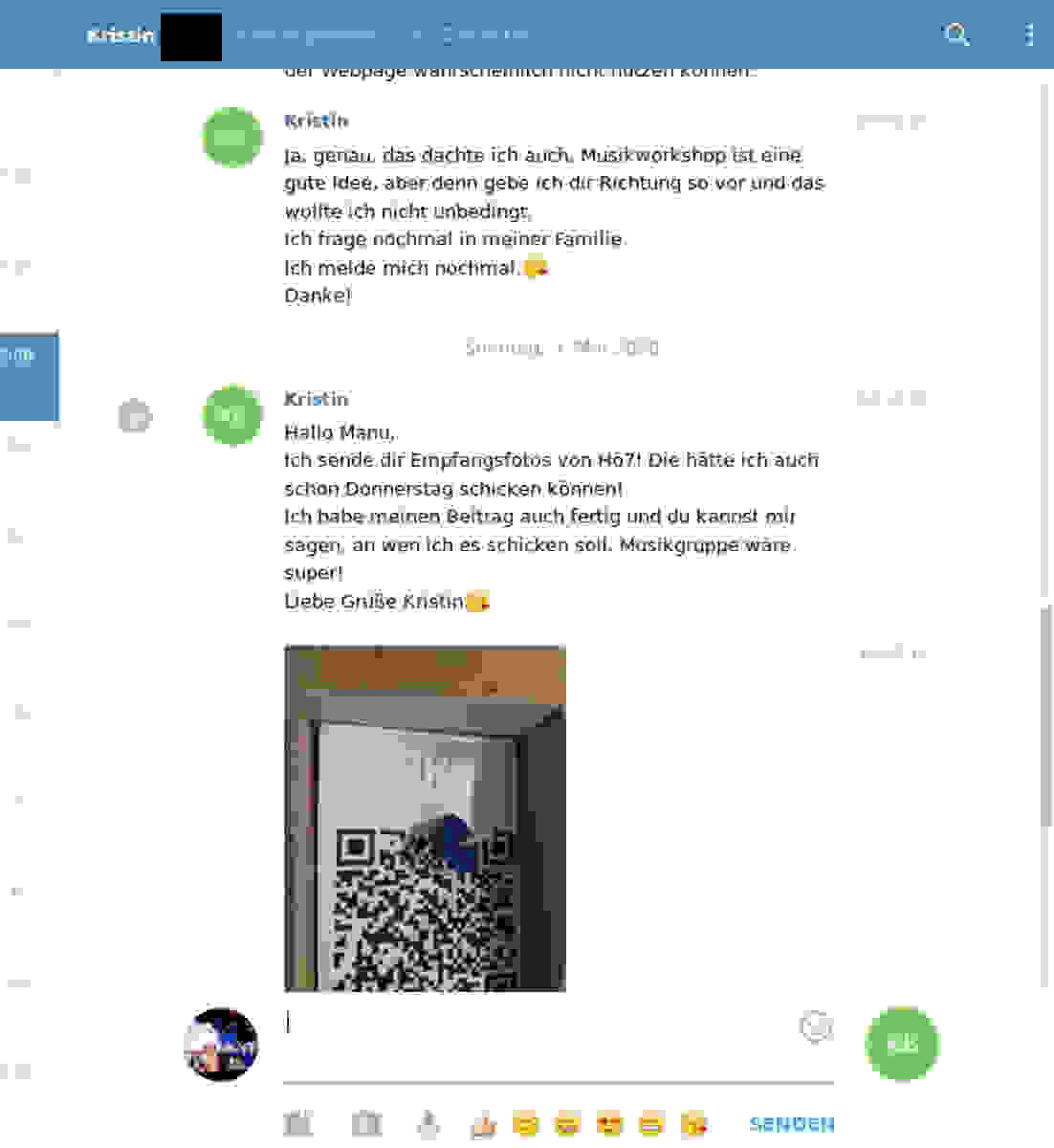Start voice recording with microphone icon
Screen dimensions: 1054x1148
pyautogui.click(x=428, y=1124)
